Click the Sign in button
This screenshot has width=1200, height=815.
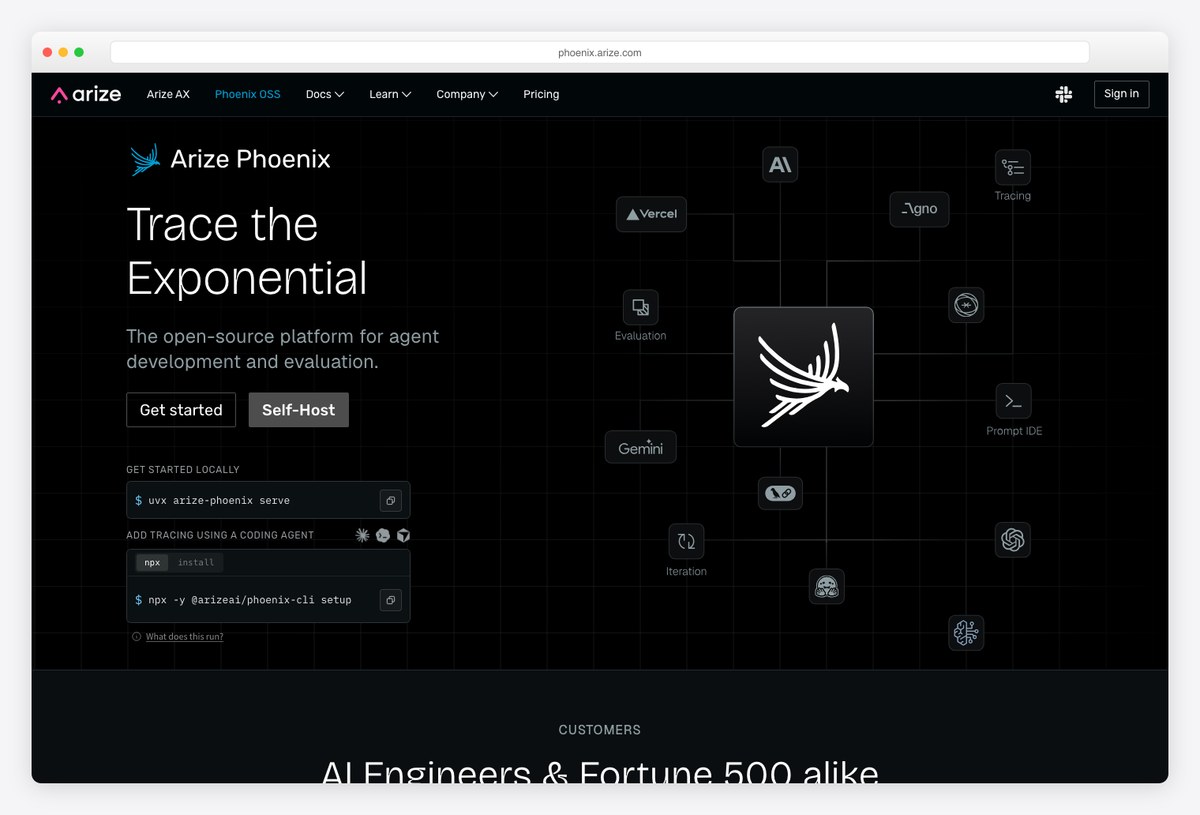pos(1121,94)
